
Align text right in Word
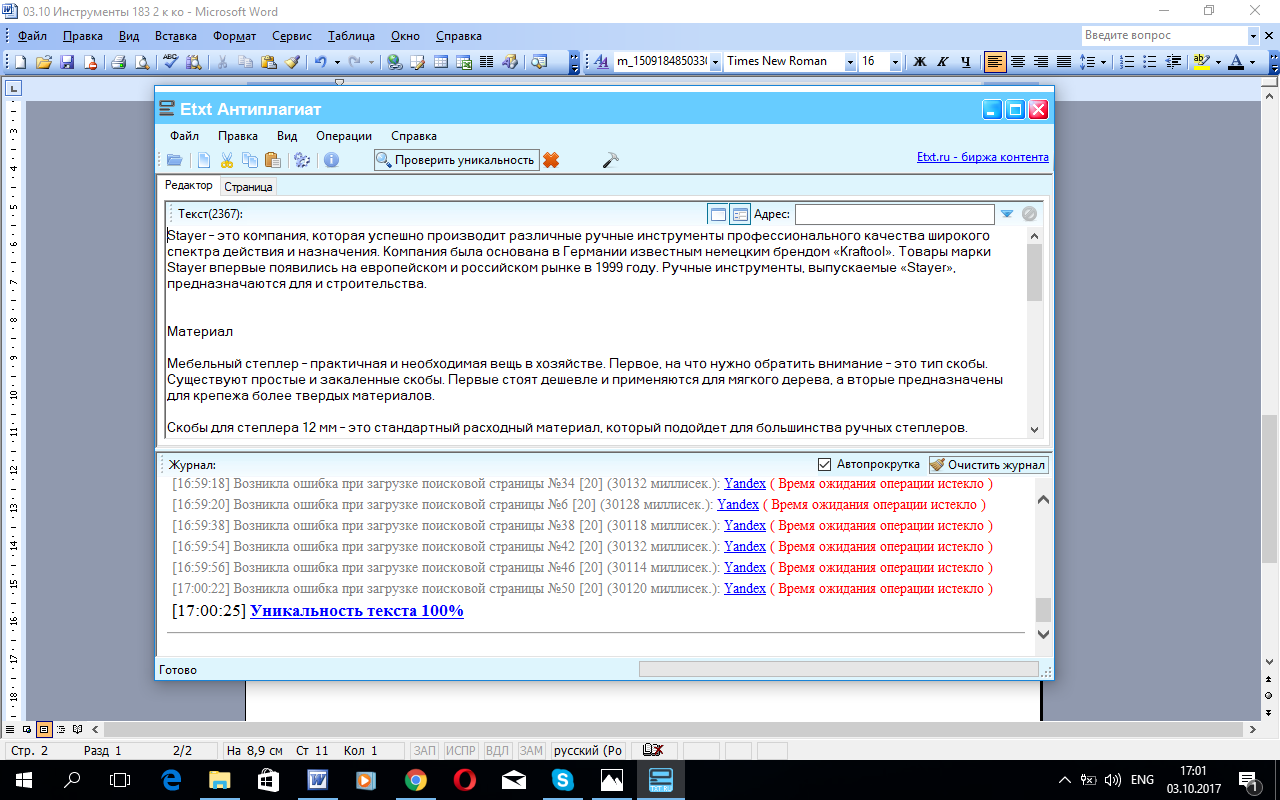[1041, 62]
